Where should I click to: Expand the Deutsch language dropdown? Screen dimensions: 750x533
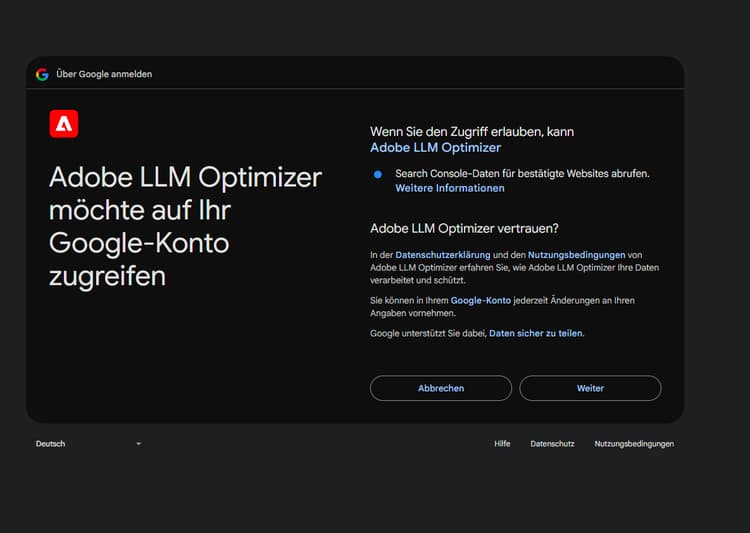88,444
